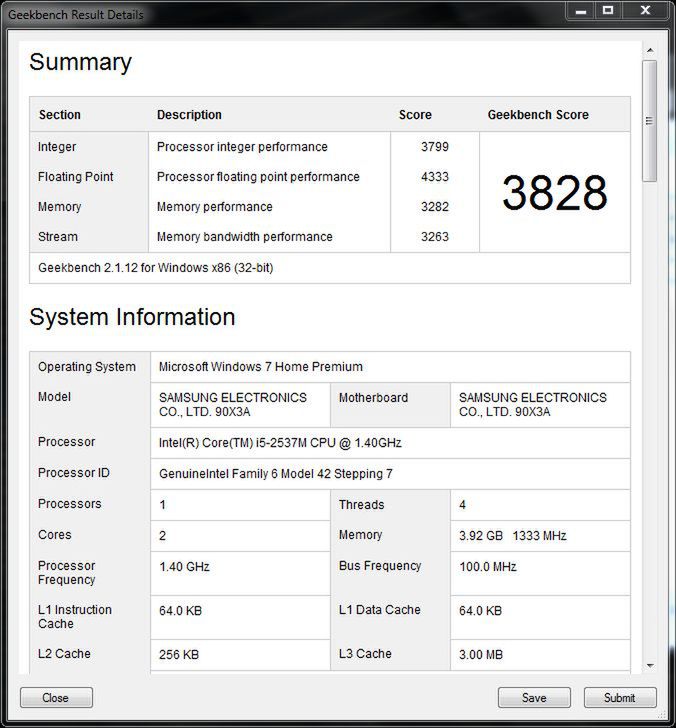This screenshot has width=676, height=728.
Task: Click 'Memory bandwidth performance' description
Action: (245, 237)
